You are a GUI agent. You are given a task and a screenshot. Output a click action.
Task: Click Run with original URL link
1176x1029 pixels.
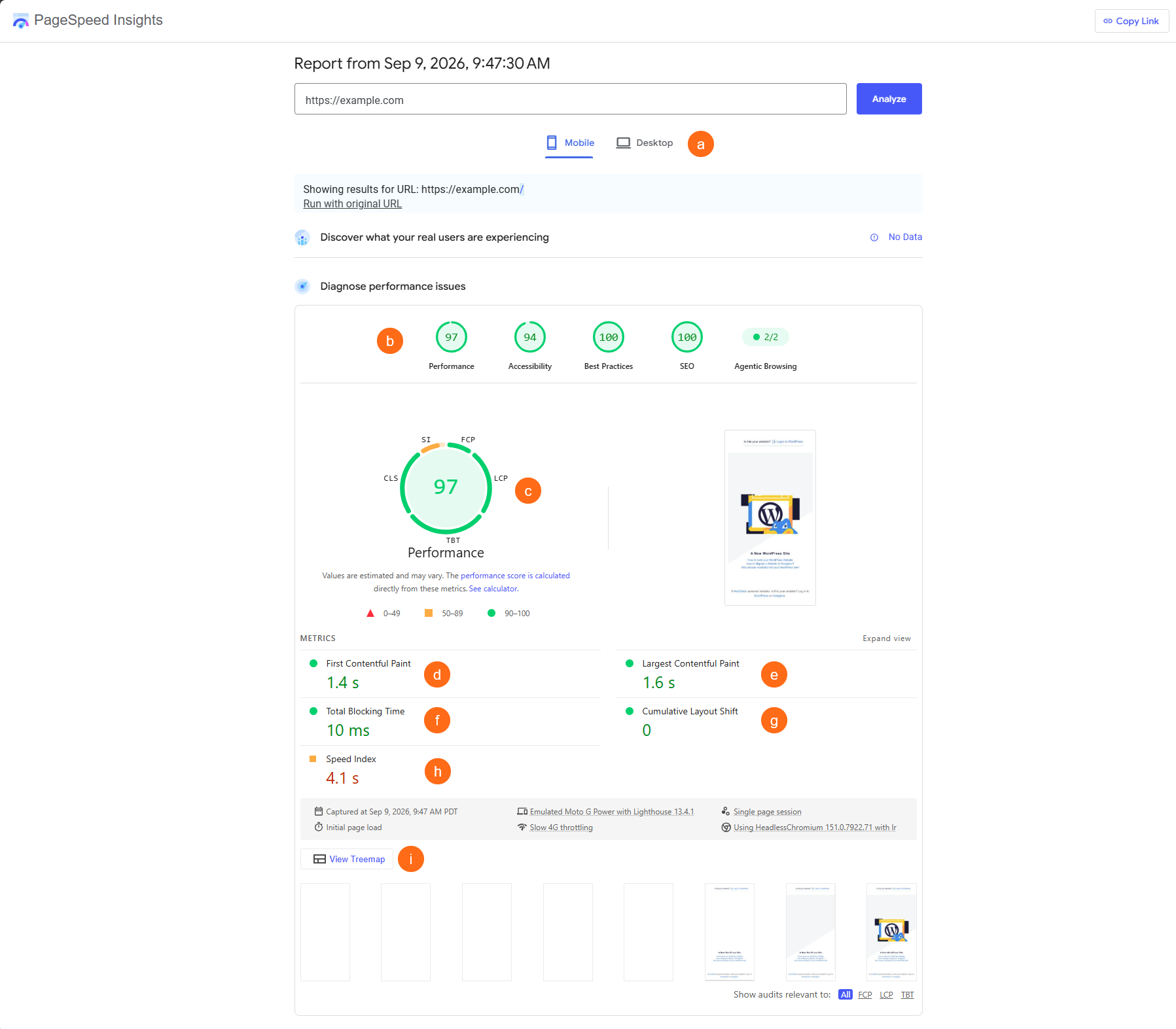point(352,203)
